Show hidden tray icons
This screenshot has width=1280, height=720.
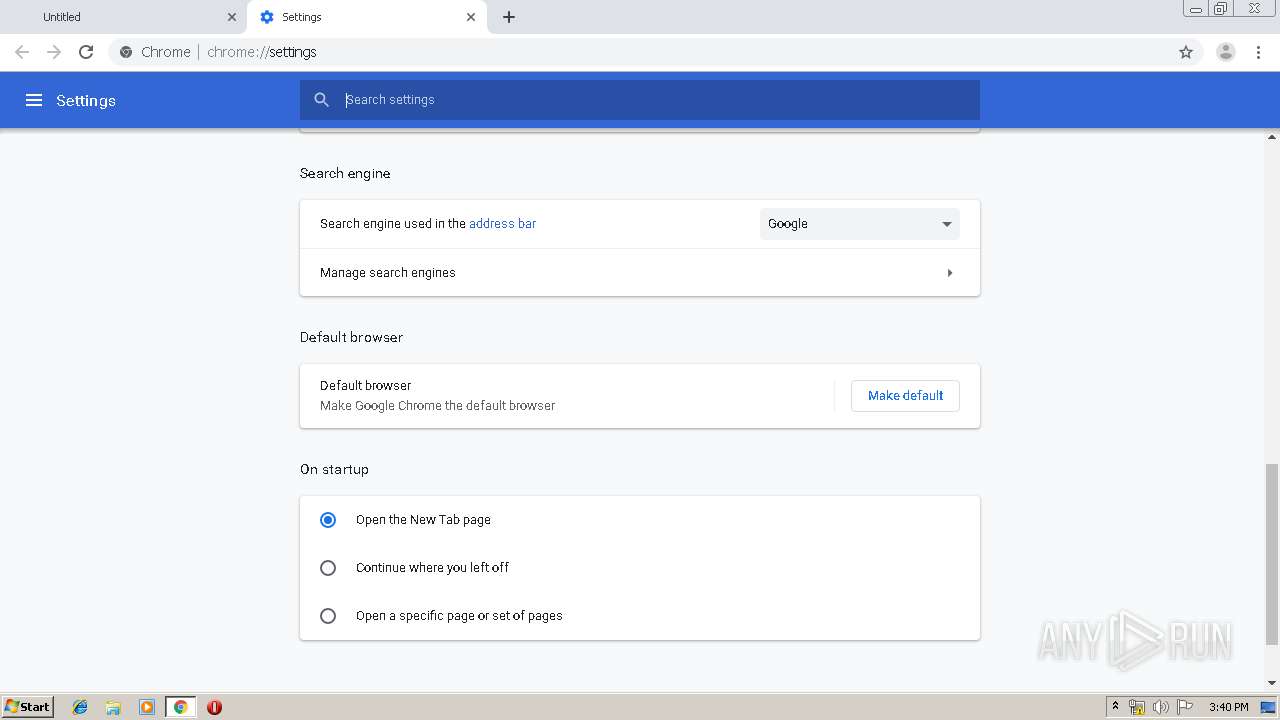pyautogui.click(x=1115, y=707)
